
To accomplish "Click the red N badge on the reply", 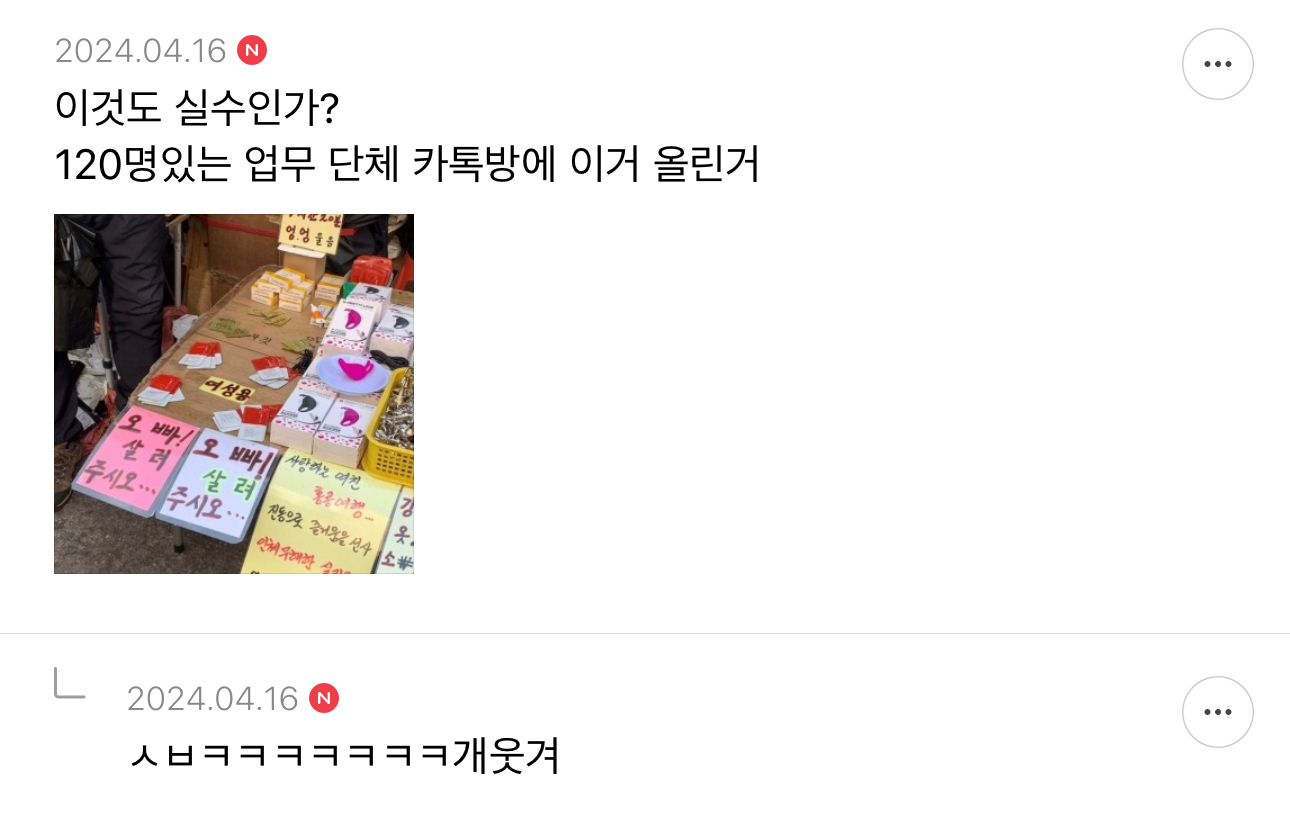I will (324, 698).
